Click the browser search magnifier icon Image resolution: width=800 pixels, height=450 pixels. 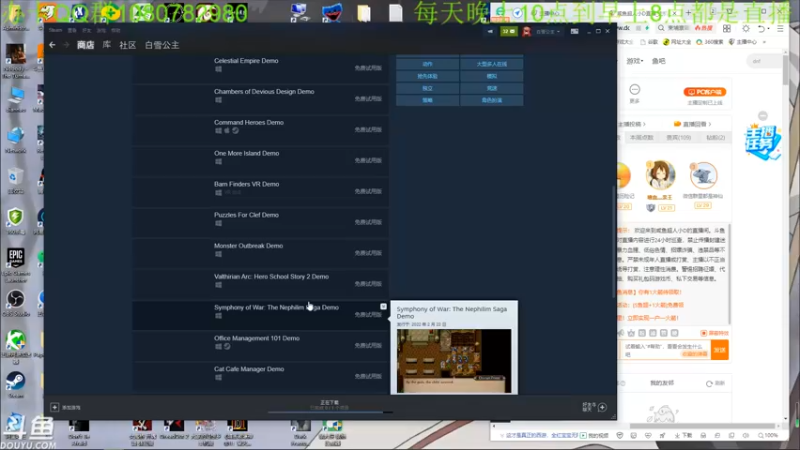pos(661,28)
